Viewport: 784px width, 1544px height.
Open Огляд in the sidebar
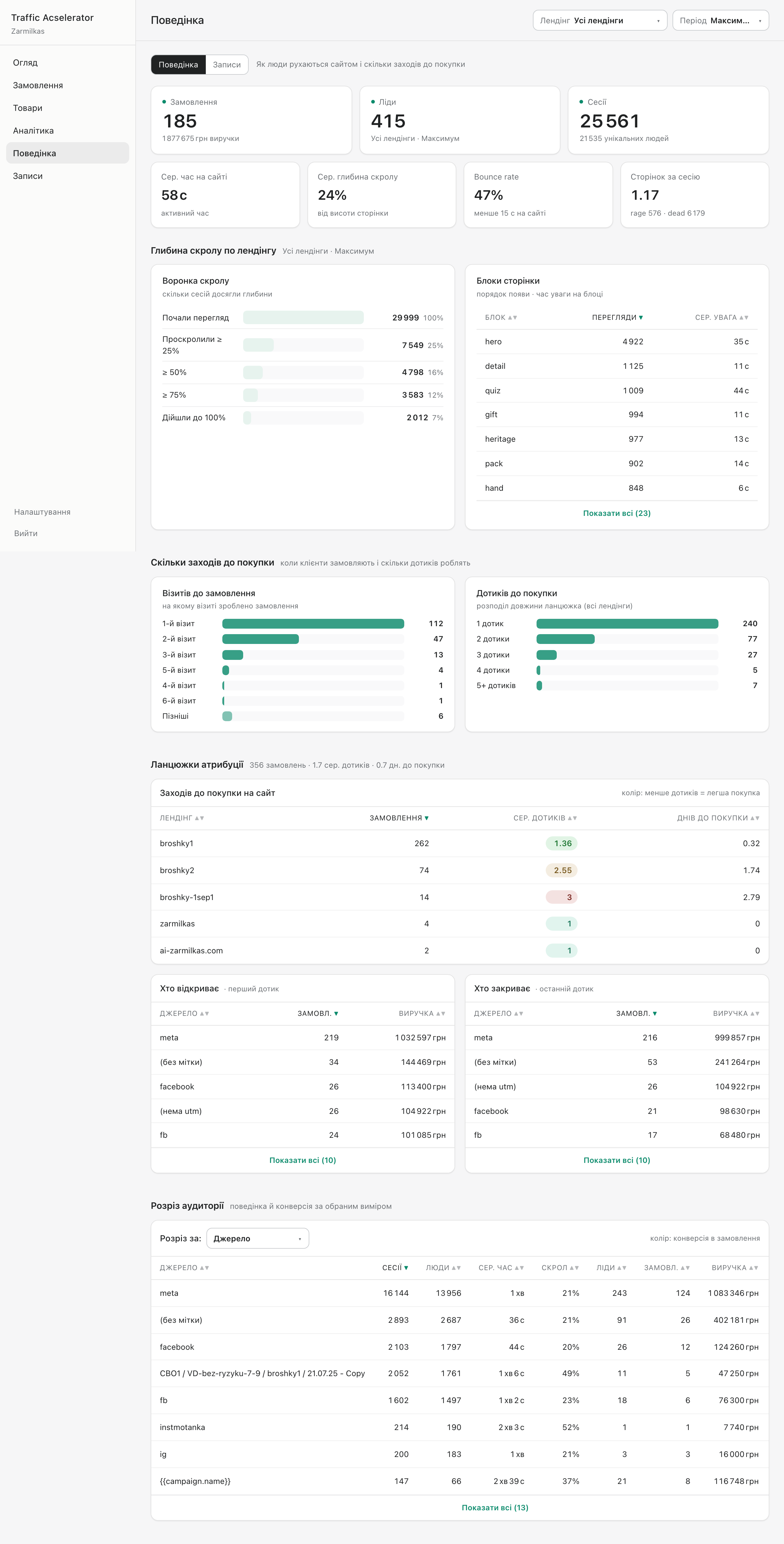click(68, 63)
